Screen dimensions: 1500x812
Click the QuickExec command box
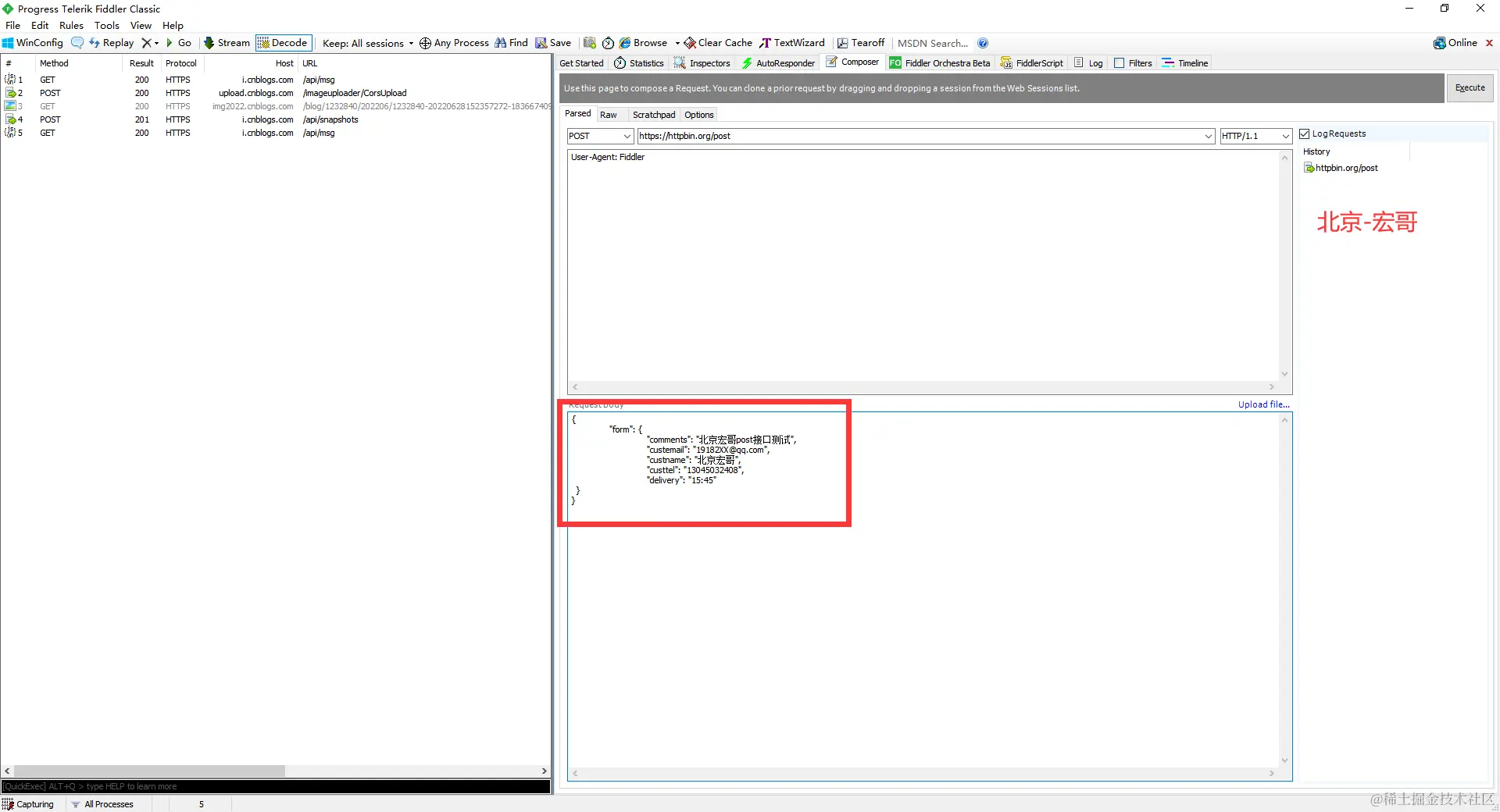[x=276, y=786]
